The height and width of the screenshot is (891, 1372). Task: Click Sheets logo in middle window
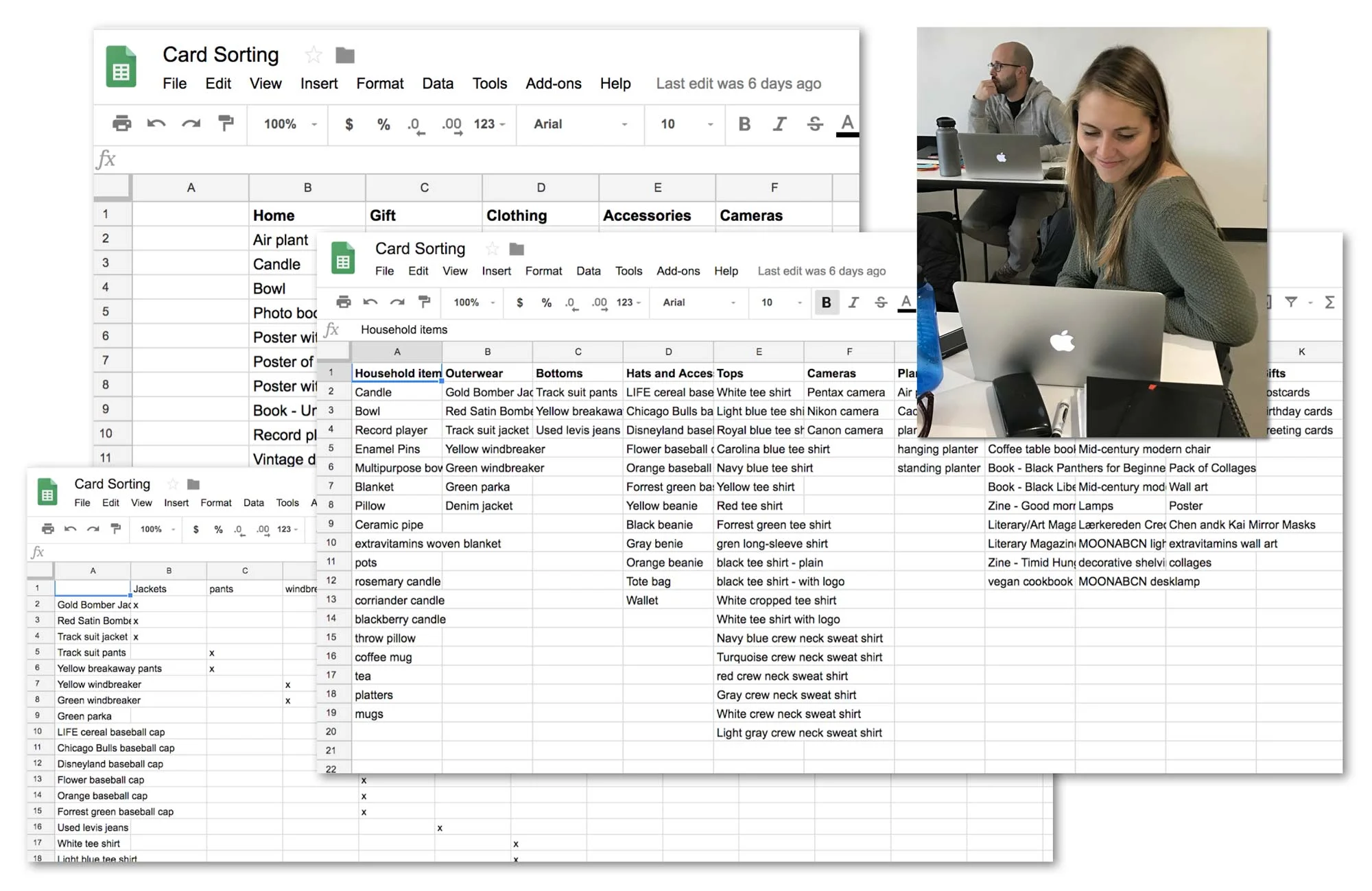(343, 258)
